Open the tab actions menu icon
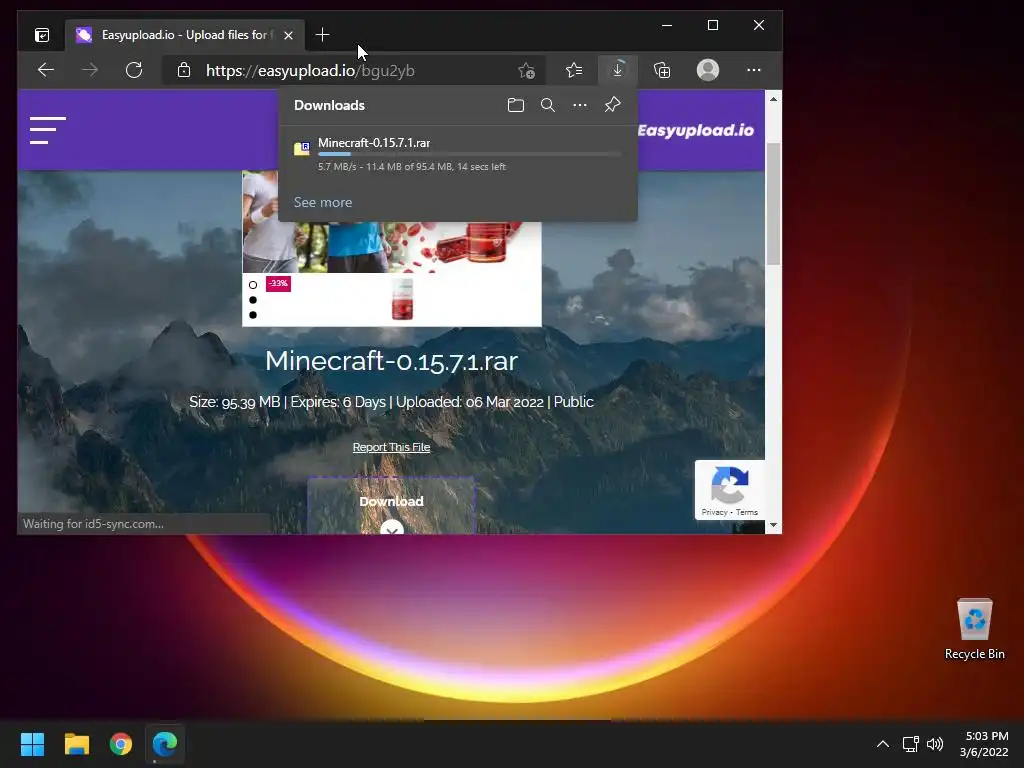The height and width of the screenshot is (768, 1024). click(x=42, y=35)
